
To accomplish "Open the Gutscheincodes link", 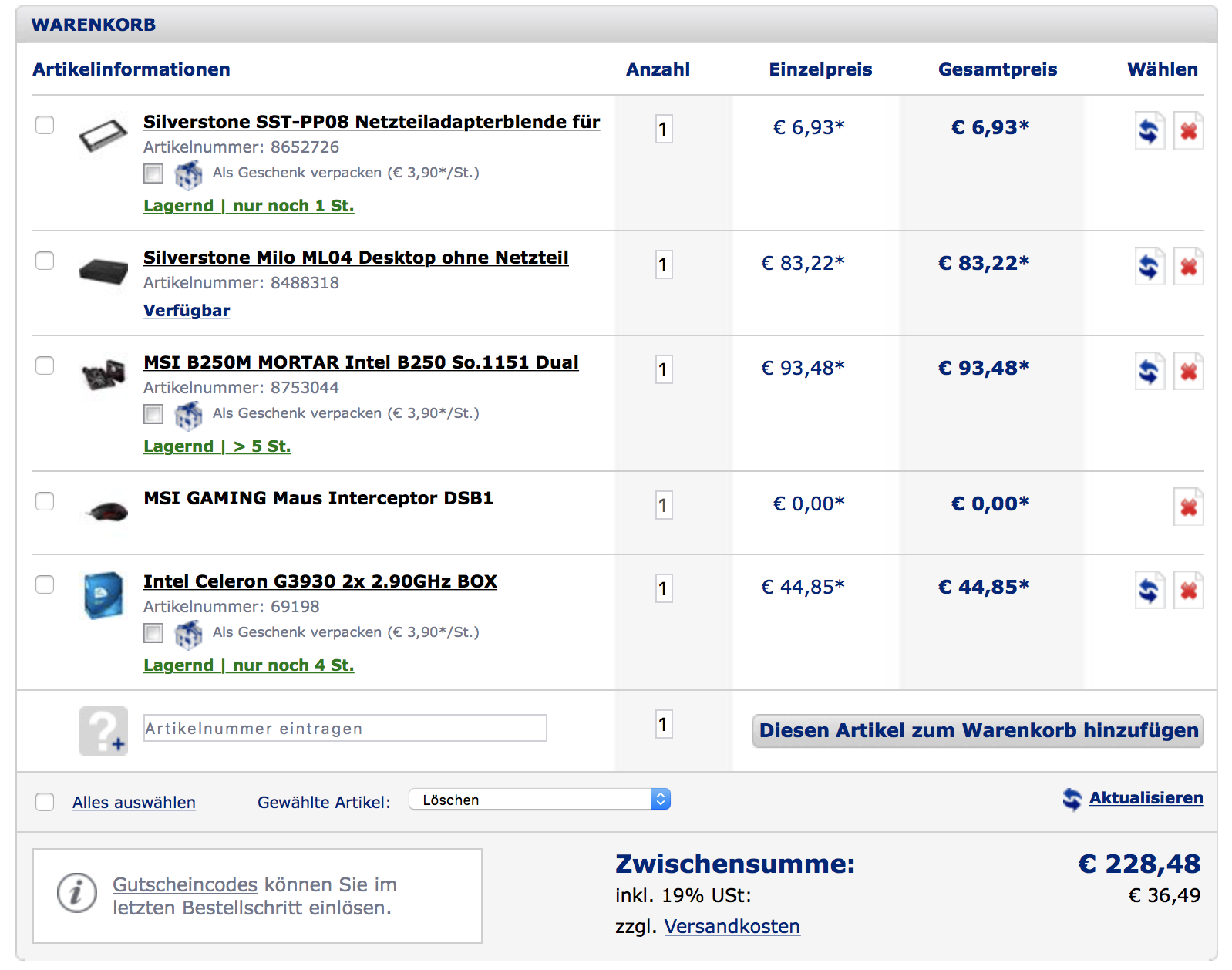I will [x=185, y=884].
